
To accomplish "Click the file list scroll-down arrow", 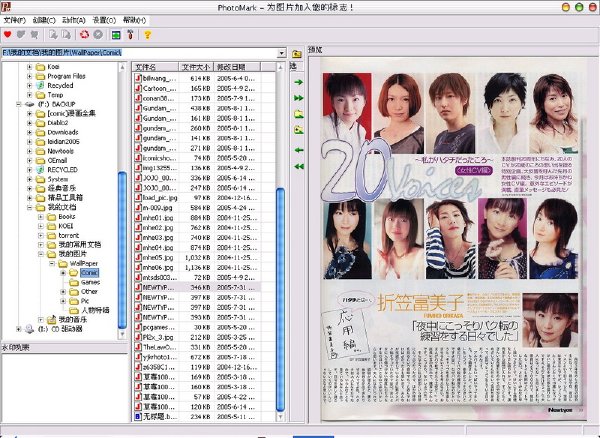I will click(x=280, y=417).
